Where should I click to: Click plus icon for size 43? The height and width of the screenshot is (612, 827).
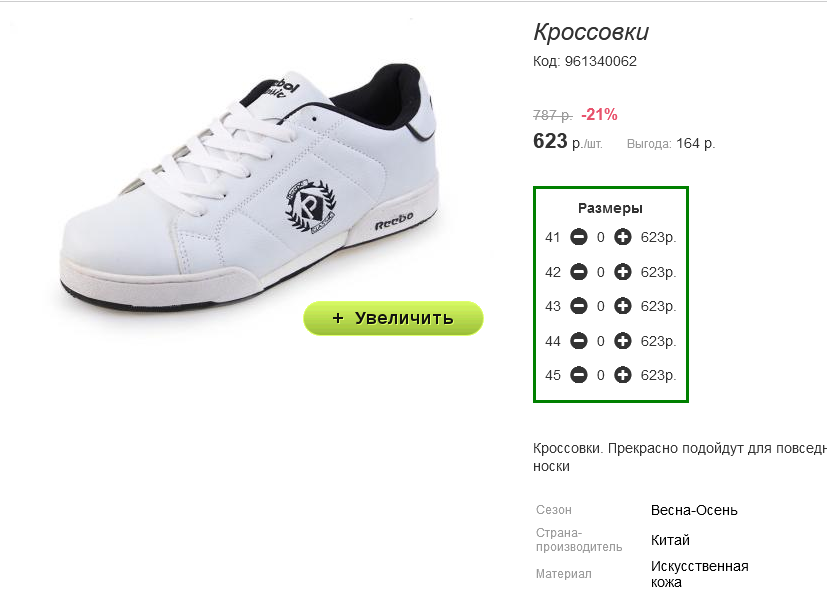coord(623,306)
